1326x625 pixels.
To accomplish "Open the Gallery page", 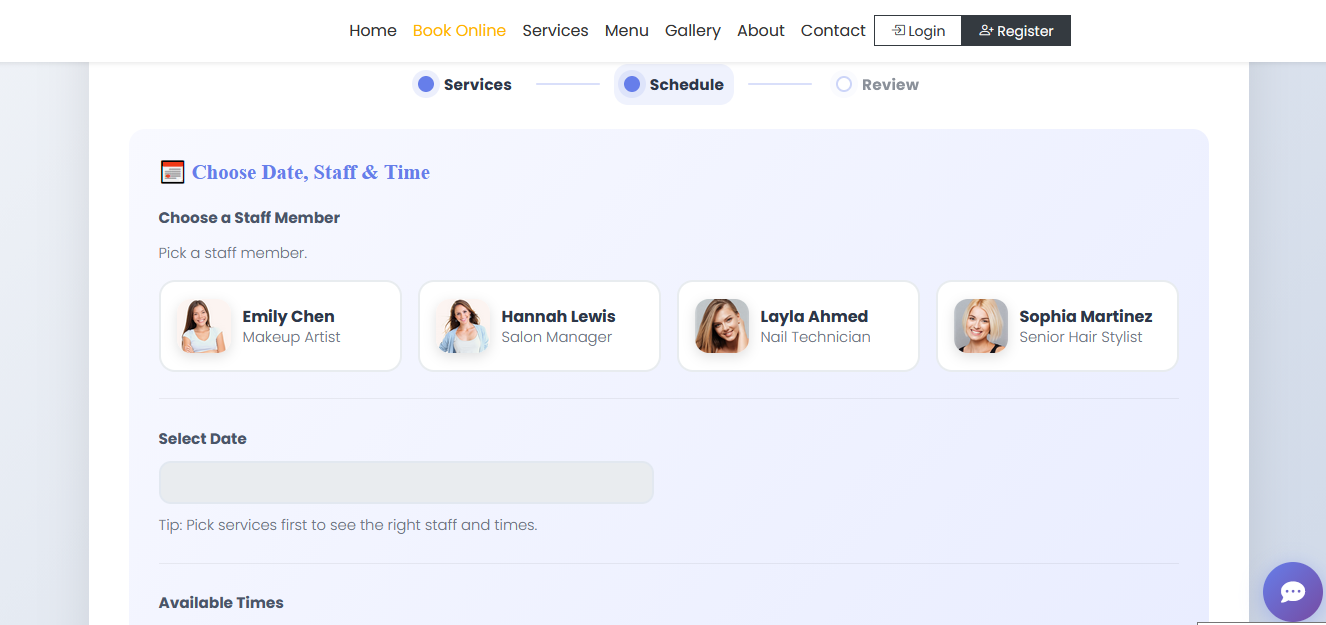I will pyautogui.click(x=692, y=30).
